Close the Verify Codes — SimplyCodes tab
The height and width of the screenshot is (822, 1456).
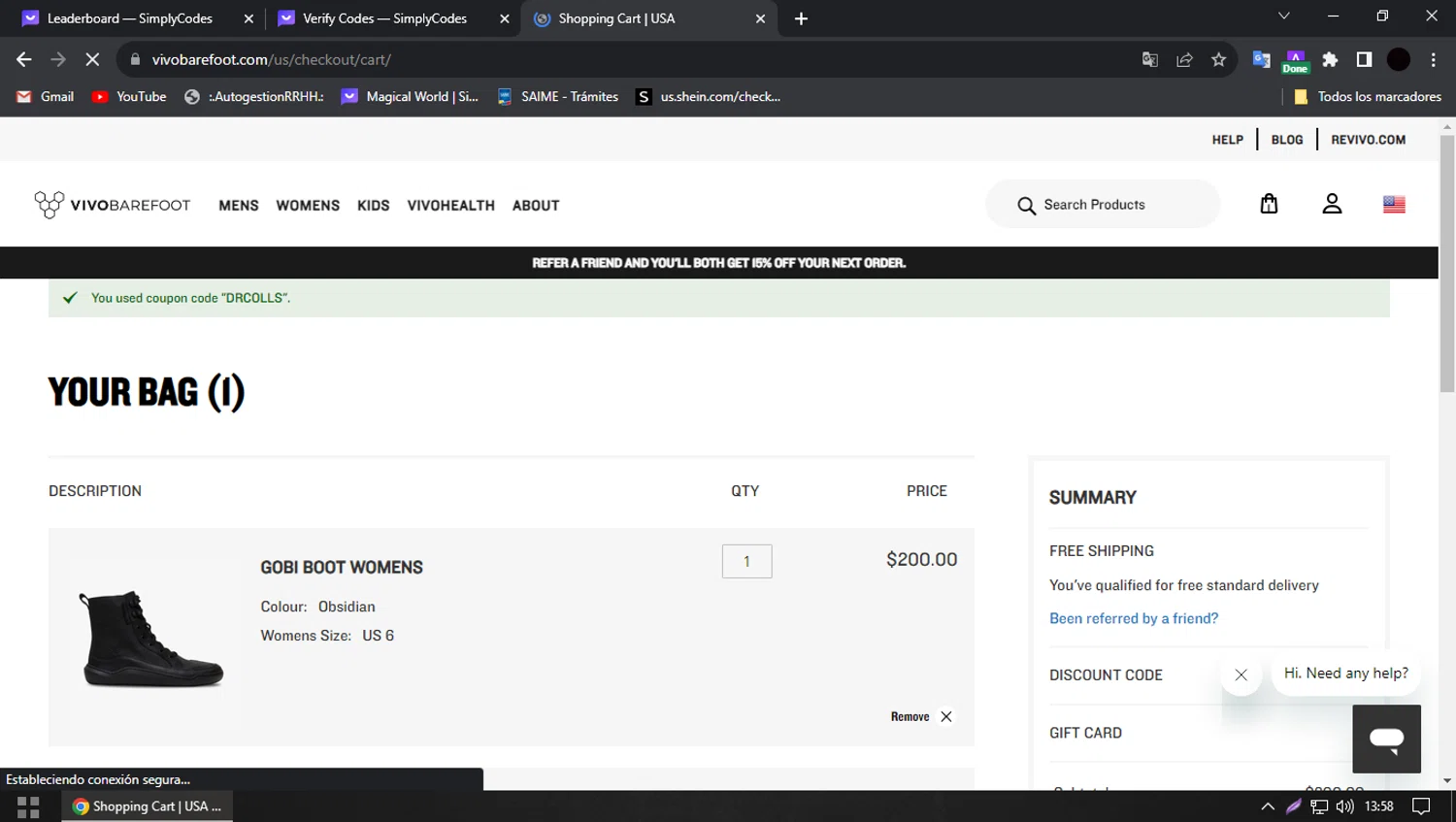click(x=504, y=18)
